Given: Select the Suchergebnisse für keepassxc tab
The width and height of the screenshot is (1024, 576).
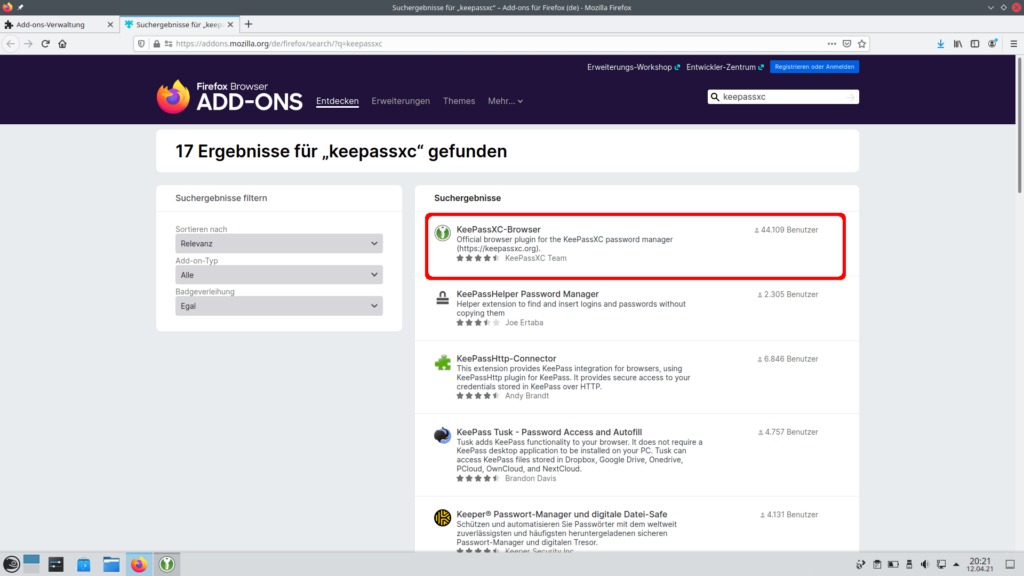Looking at the screenshot, I should (179, 24).
